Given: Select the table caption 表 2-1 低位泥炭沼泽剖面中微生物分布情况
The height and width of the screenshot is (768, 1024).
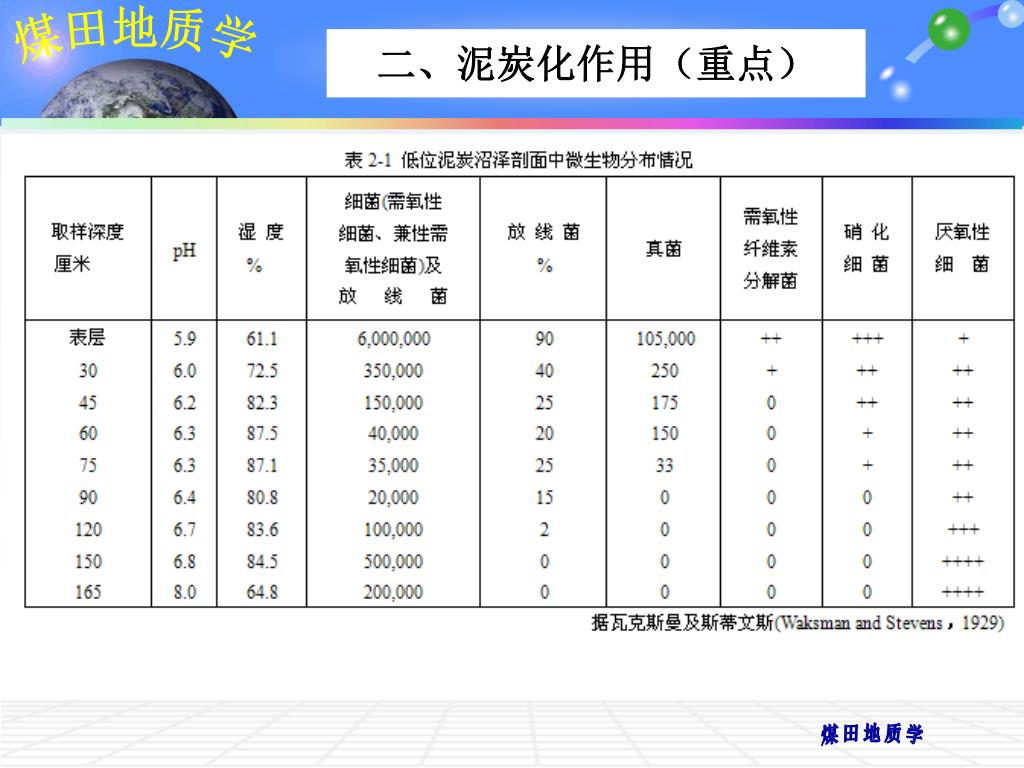Looking at the screenshot, I should click(x=519, y=160).
